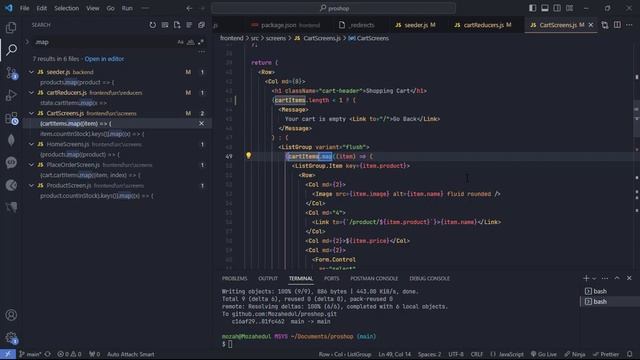Open the Accounts menu icon
The height and width of the screenshot is (360, 640).
tap(11, 315)
